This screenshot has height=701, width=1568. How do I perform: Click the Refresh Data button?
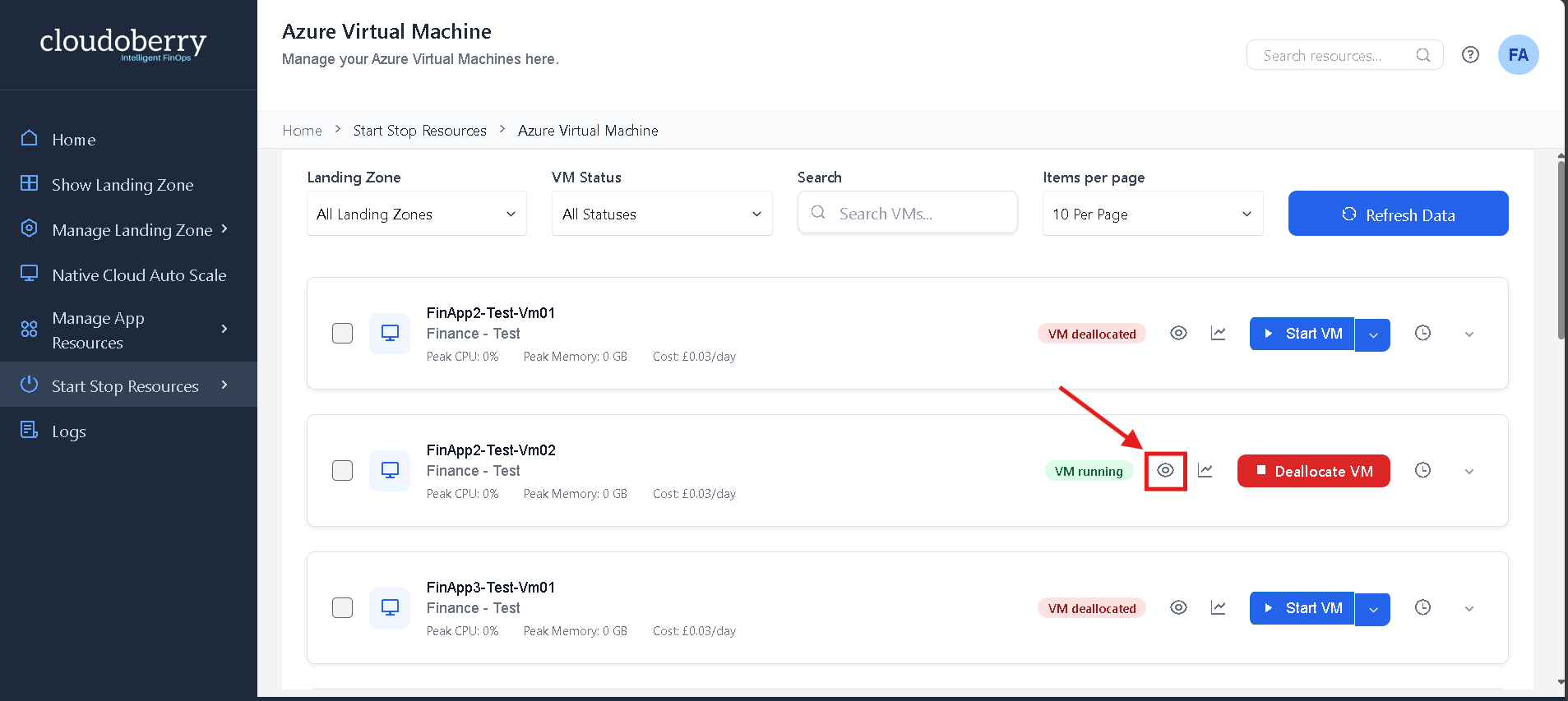tap(1398, 214)
